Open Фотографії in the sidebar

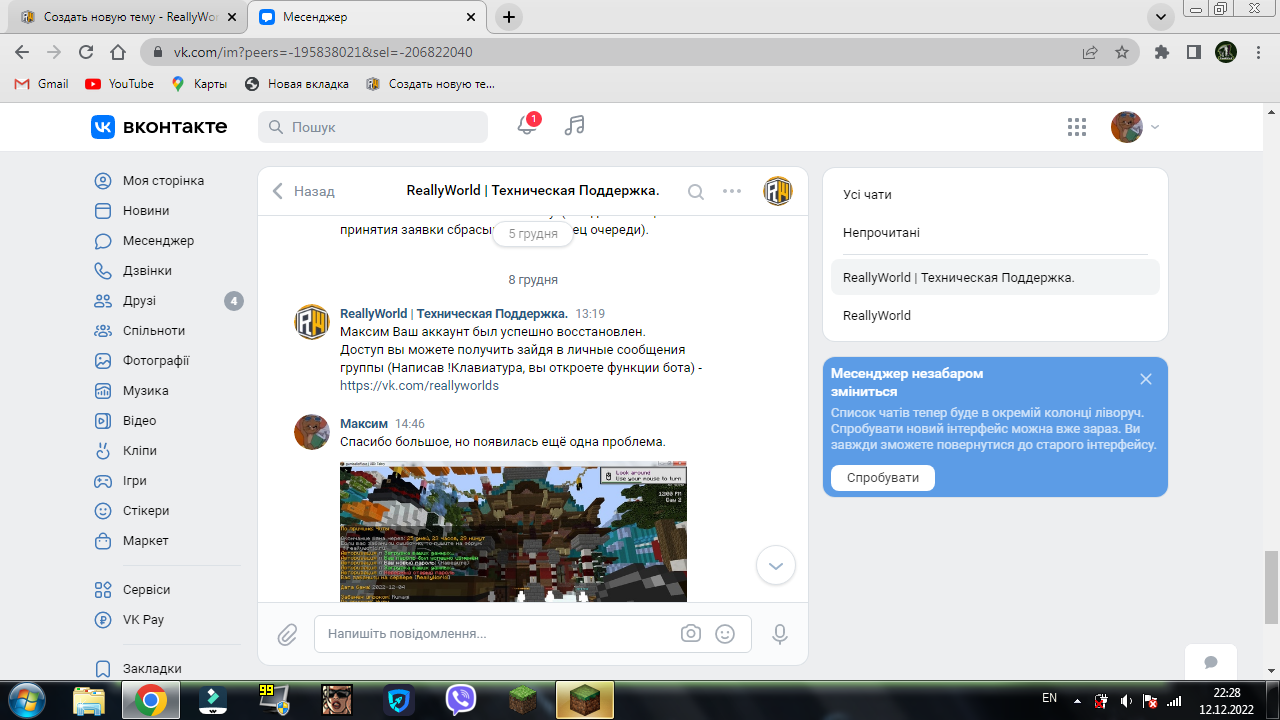tap(156, 361)
